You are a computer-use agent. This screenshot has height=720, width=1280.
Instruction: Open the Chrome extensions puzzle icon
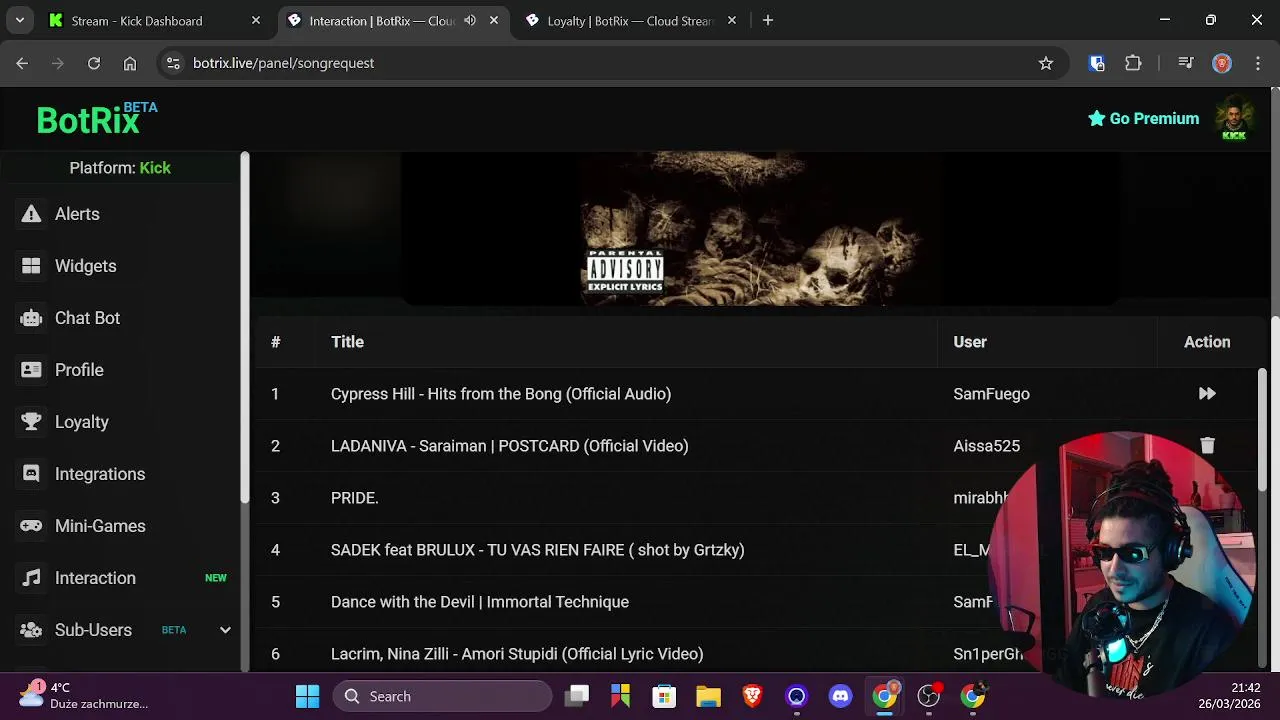(1133, 63)
